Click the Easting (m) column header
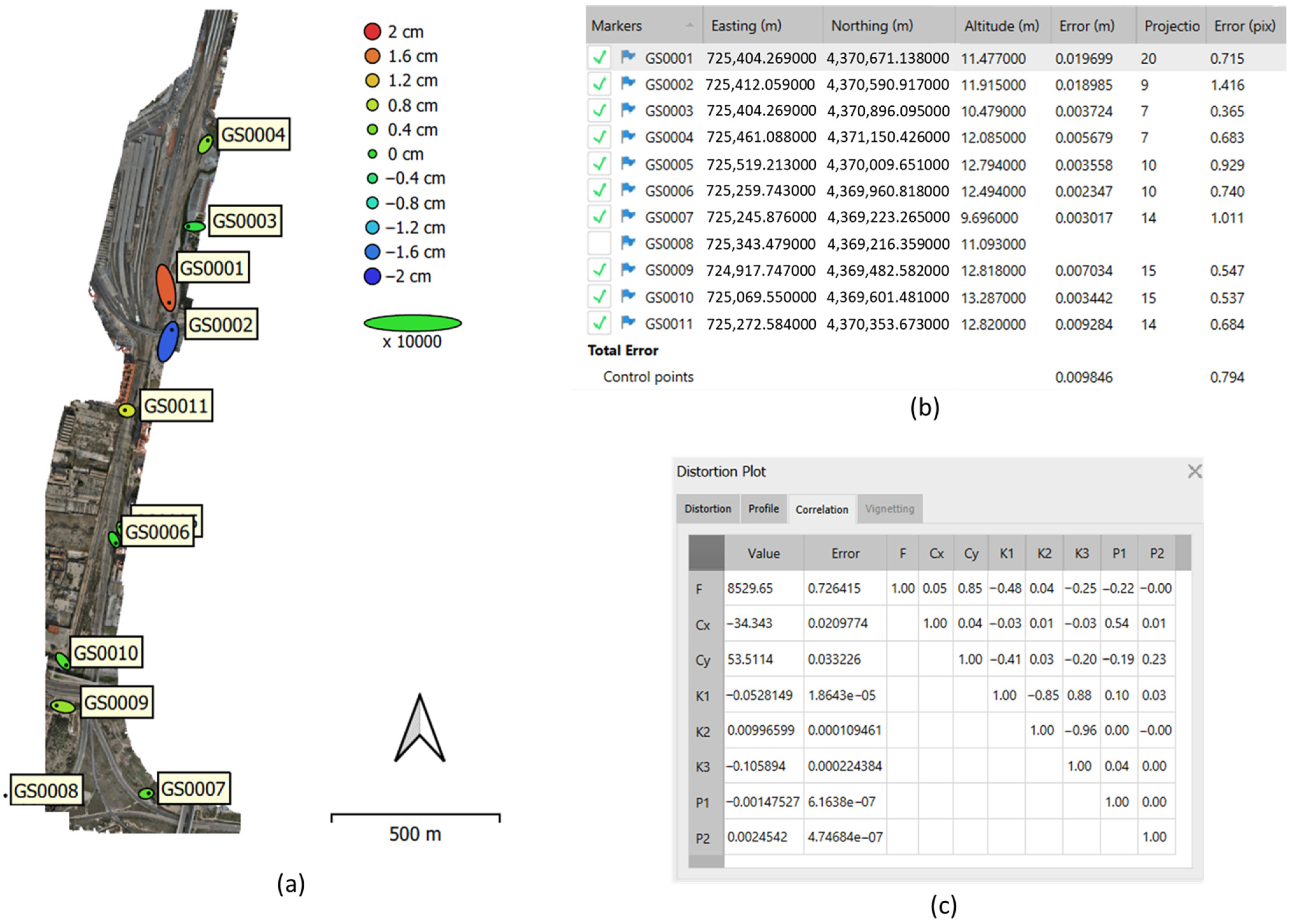Image resolution: width=1291 pixels, height=924 pixels. [746, 25]
